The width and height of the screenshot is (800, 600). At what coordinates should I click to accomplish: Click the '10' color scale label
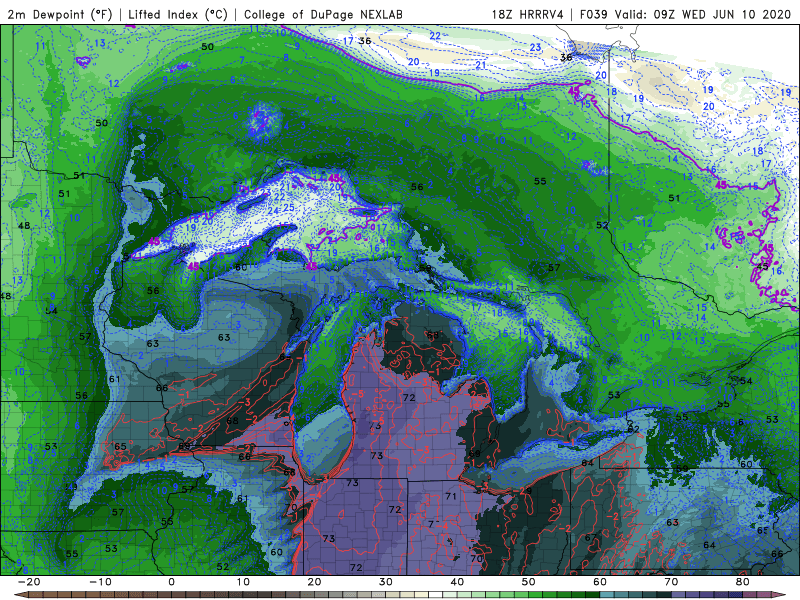point(243,582)
